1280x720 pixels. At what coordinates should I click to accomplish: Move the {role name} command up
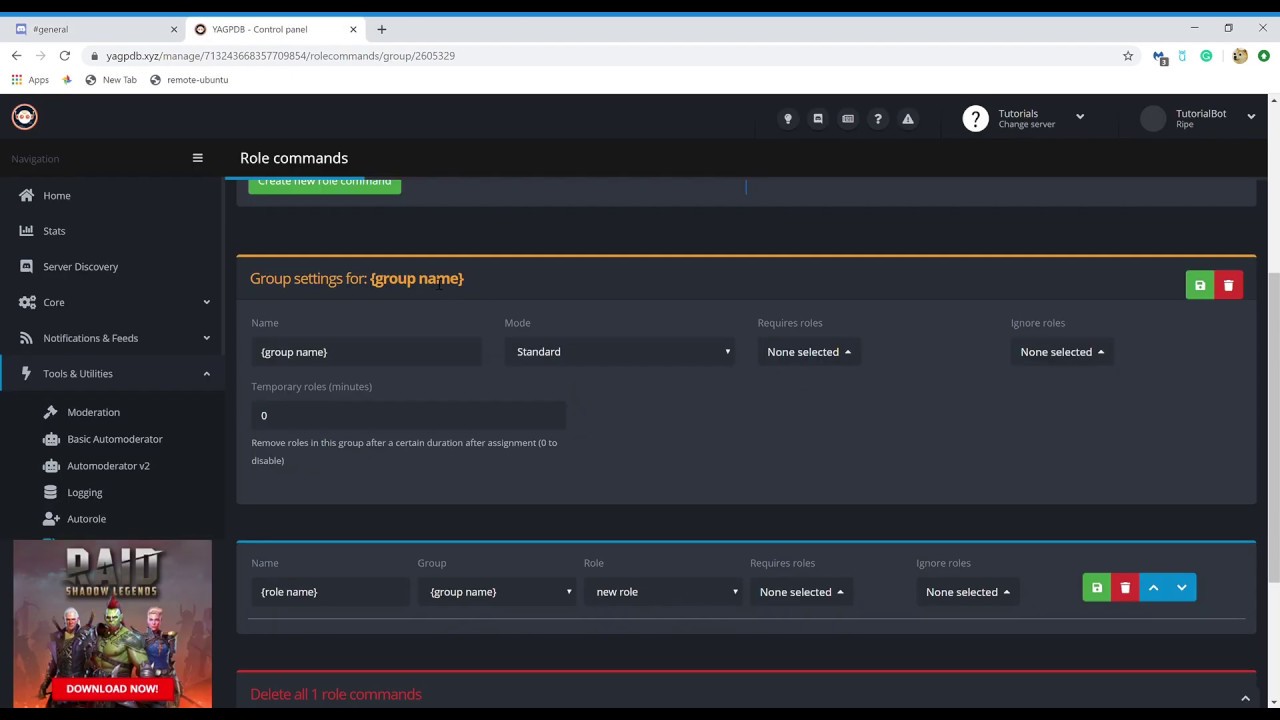click(x=1153, y=588)
